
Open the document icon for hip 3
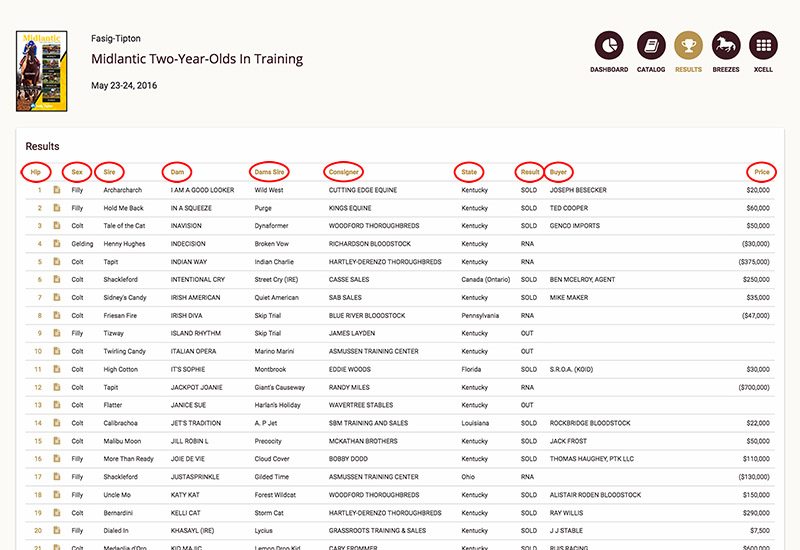pos(57,226)
